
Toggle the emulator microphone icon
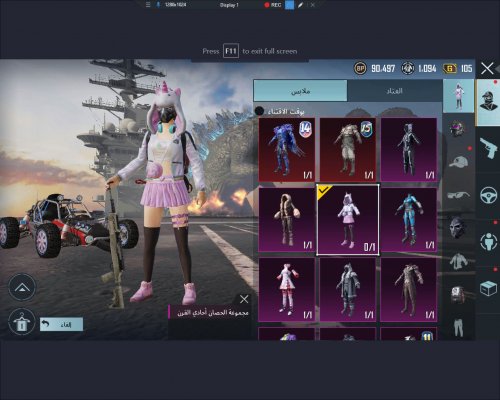pyautogui.click(x=158, y=5)
